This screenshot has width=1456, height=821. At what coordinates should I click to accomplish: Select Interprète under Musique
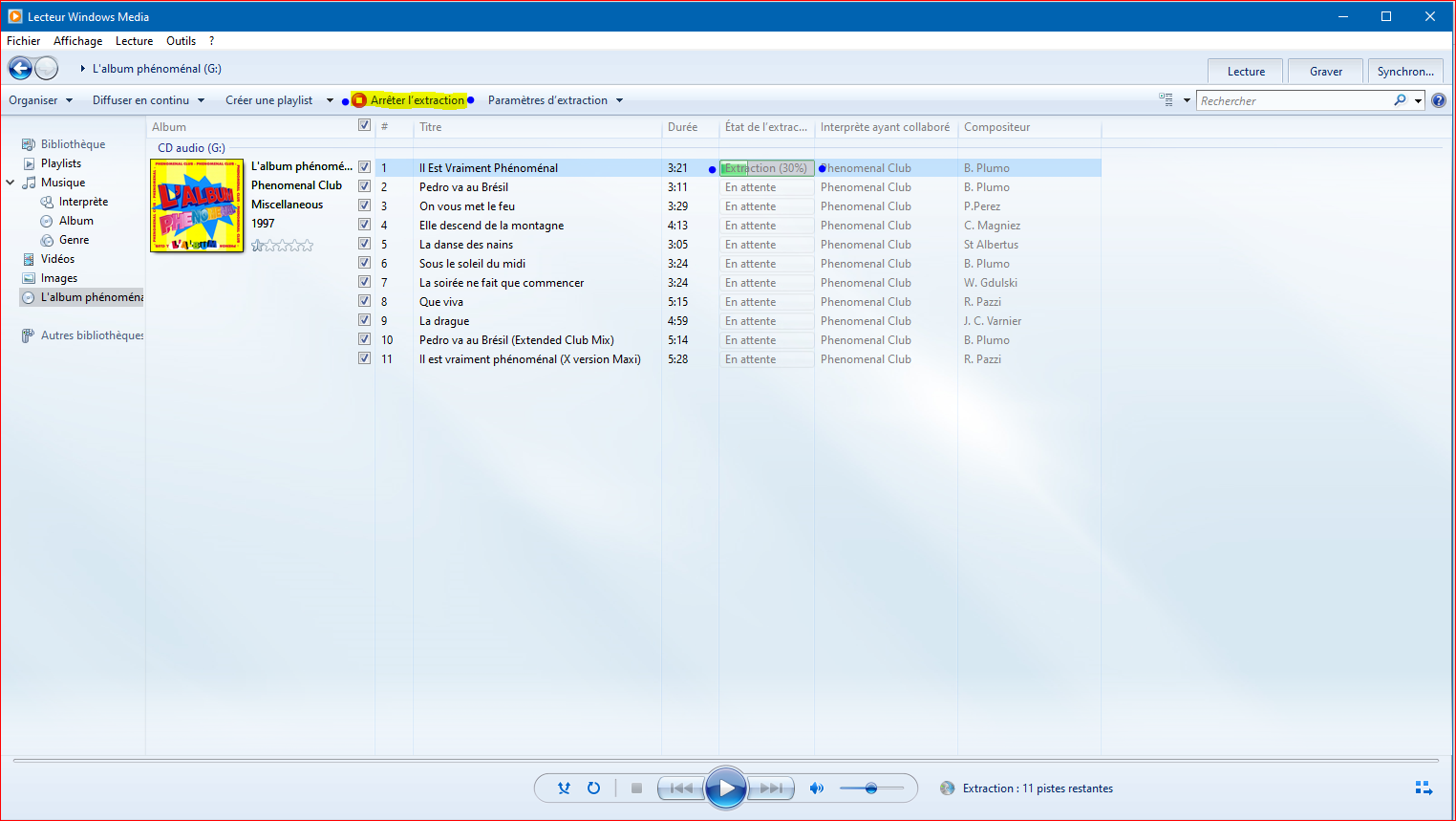coord(83,202)
